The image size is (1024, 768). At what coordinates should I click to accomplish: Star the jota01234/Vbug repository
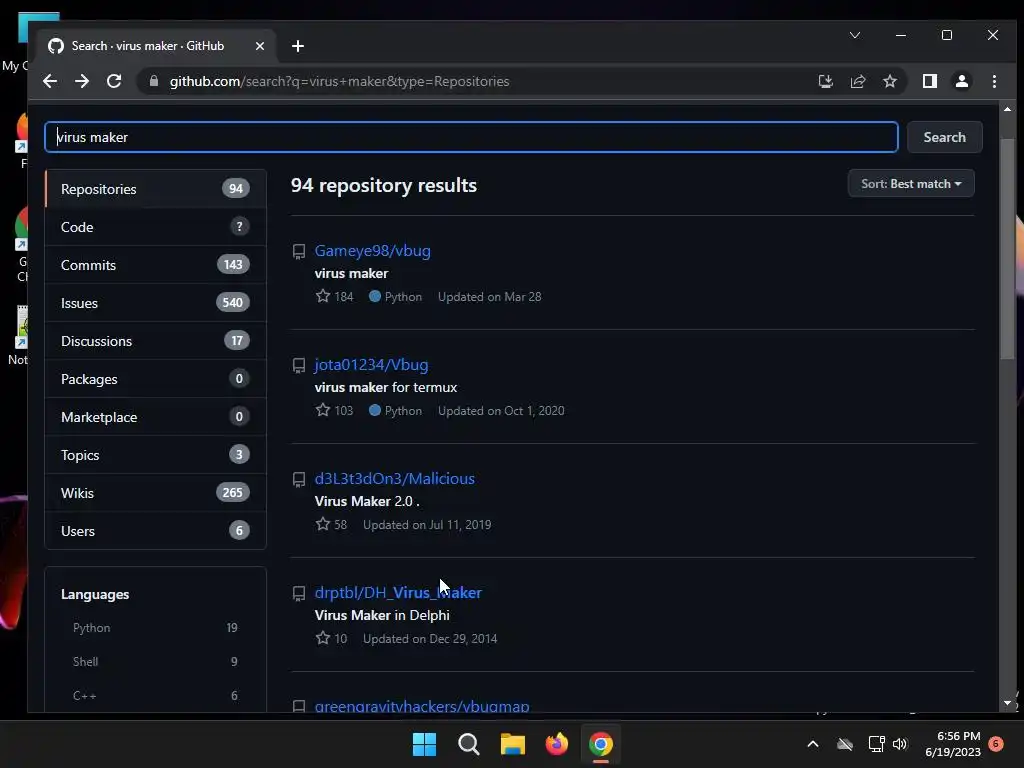323,410
